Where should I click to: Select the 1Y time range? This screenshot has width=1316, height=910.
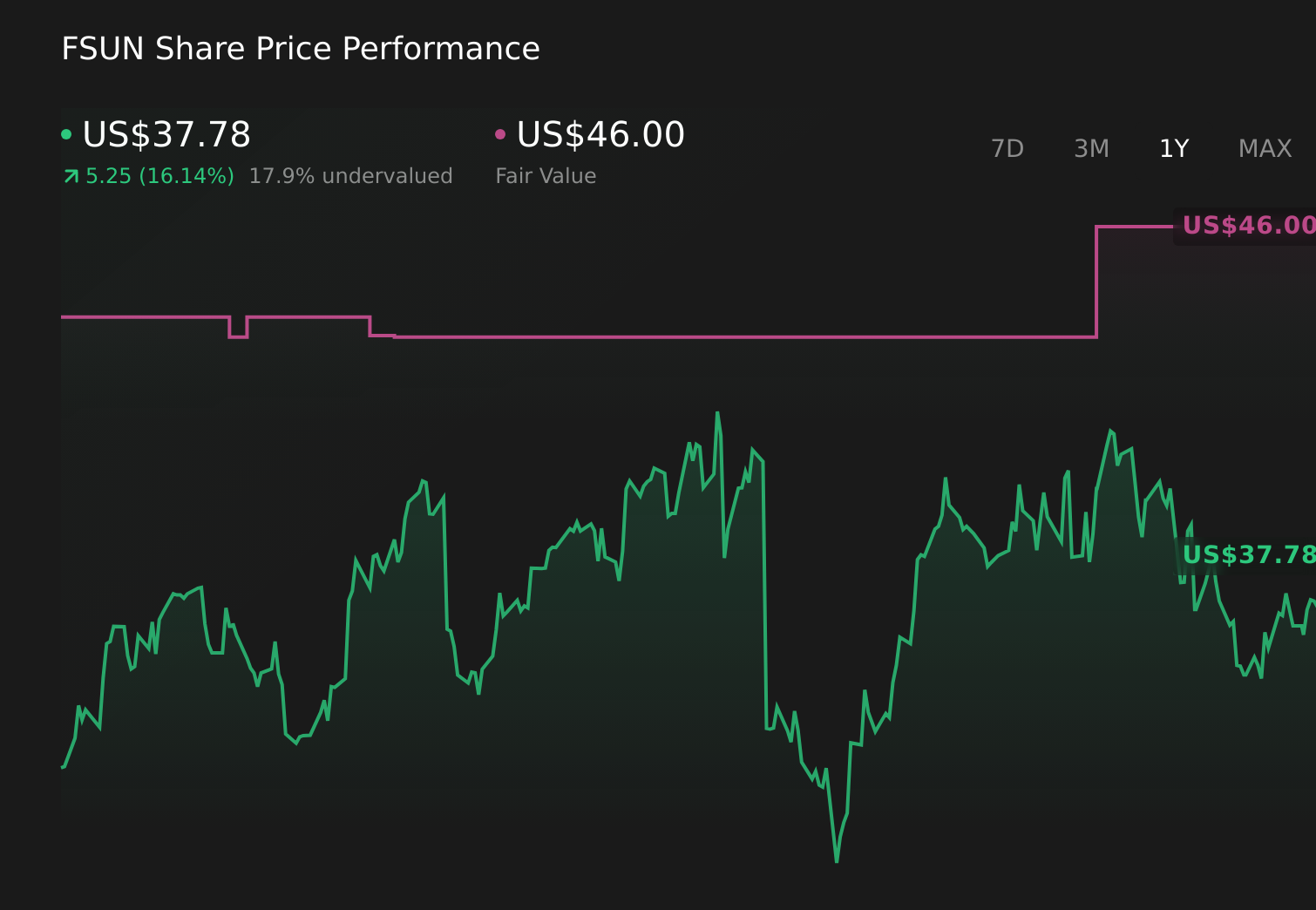1173,148
